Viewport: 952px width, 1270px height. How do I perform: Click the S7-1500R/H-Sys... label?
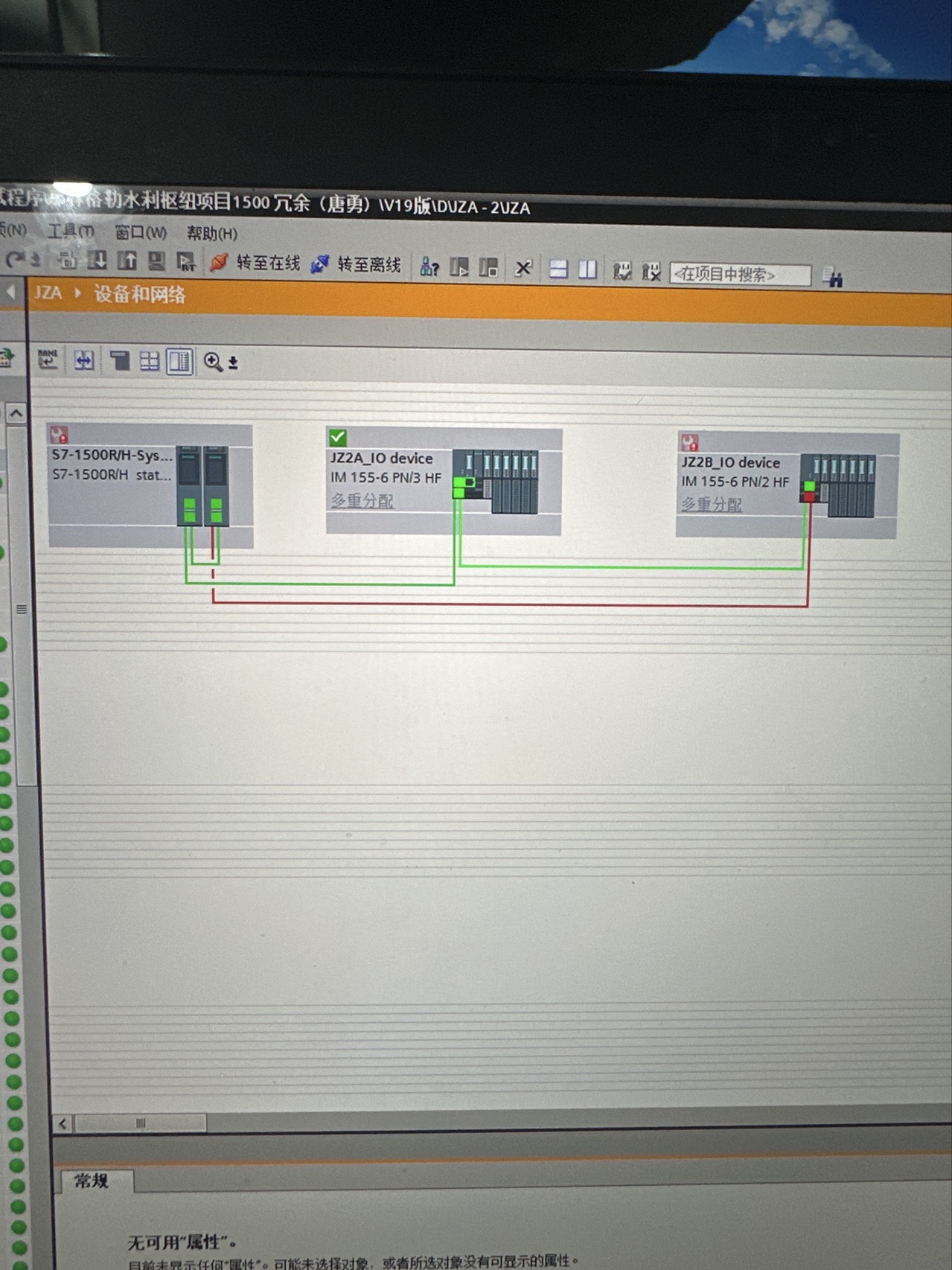[x=112, y=455]
